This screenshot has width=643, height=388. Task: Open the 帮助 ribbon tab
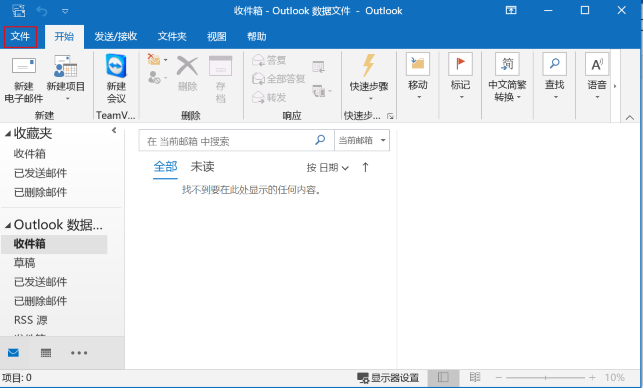256,37
